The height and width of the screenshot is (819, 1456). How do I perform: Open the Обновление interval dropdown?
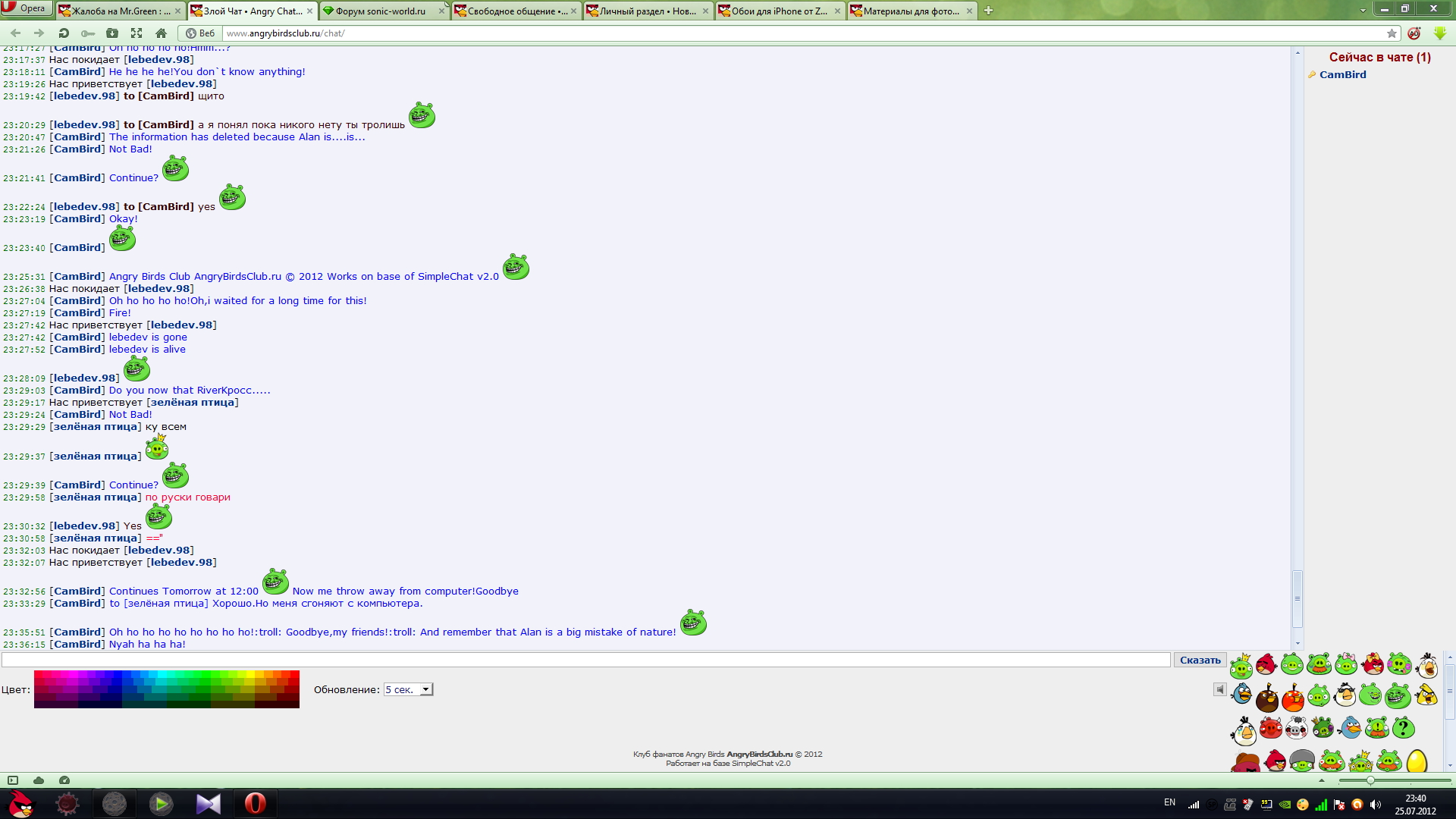pos(408,689)
